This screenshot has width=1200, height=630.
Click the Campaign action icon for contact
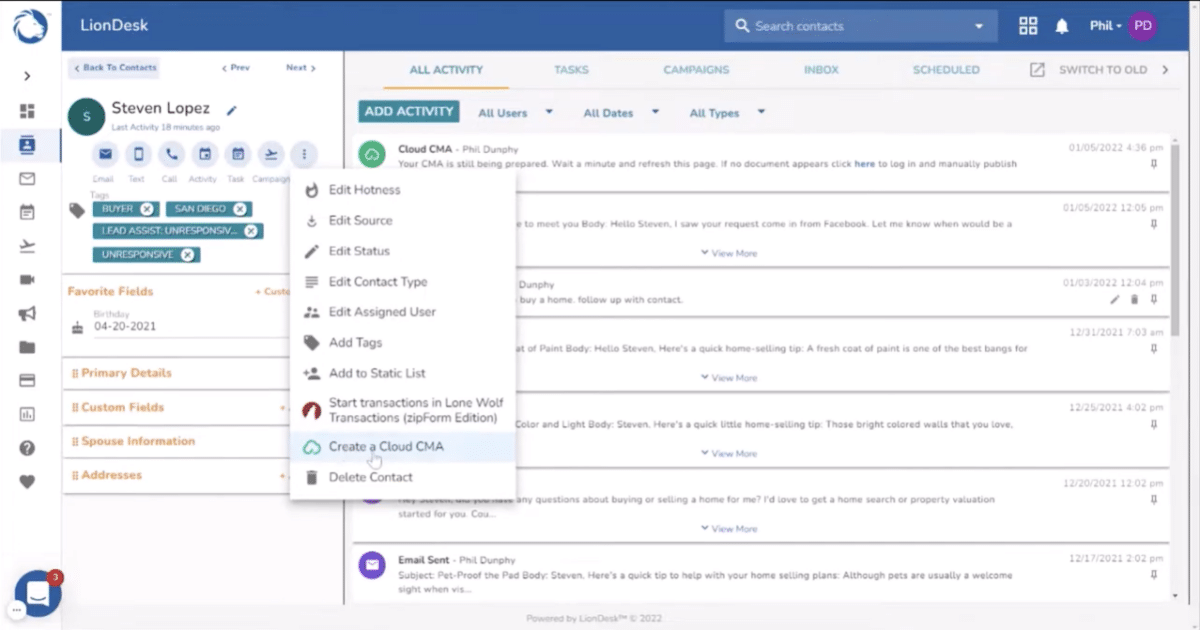coord(271,154)
